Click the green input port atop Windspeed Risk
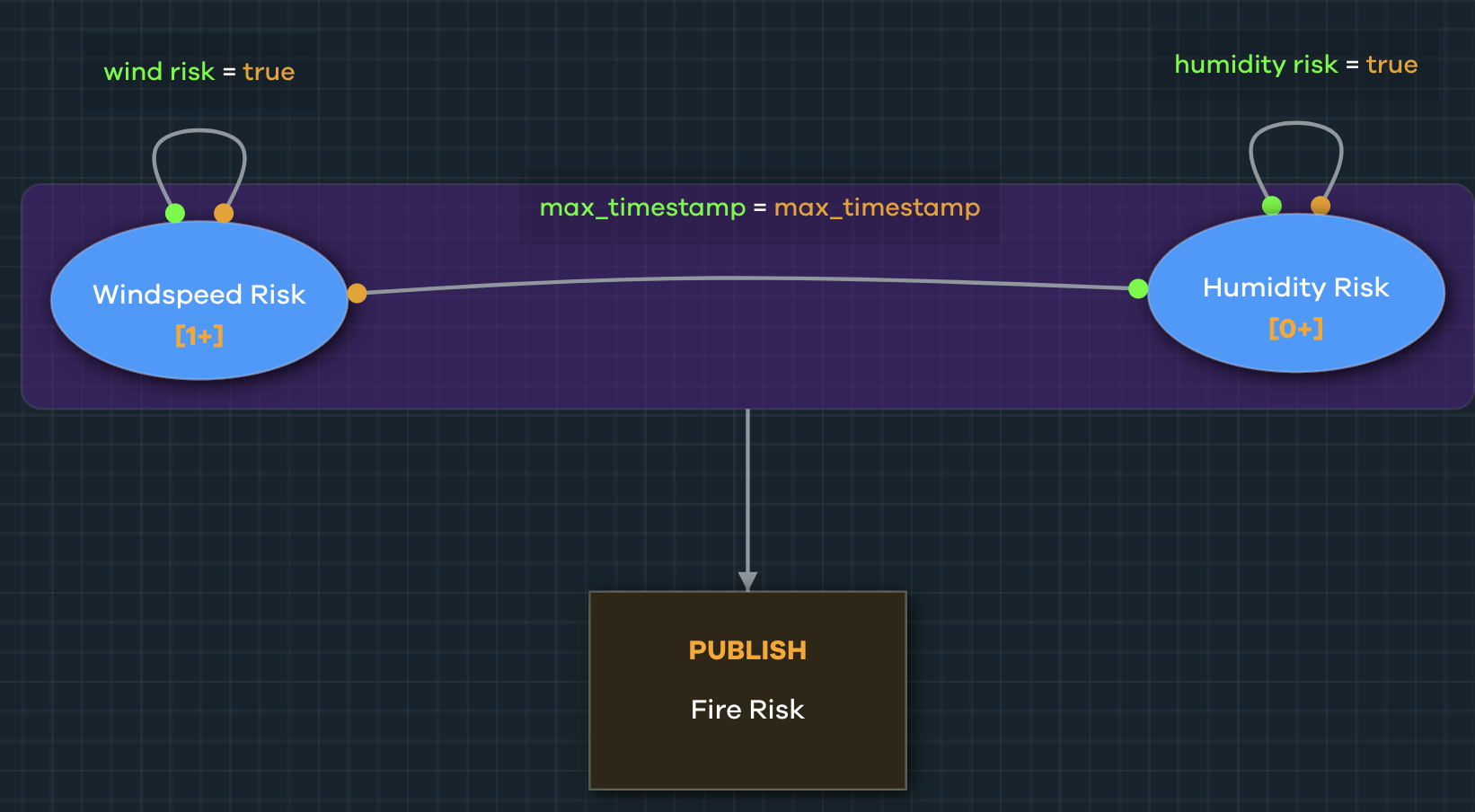Image resolution: width=1475 pixels, height=812 pixels. pyautogui.click(x=175, y=213)
